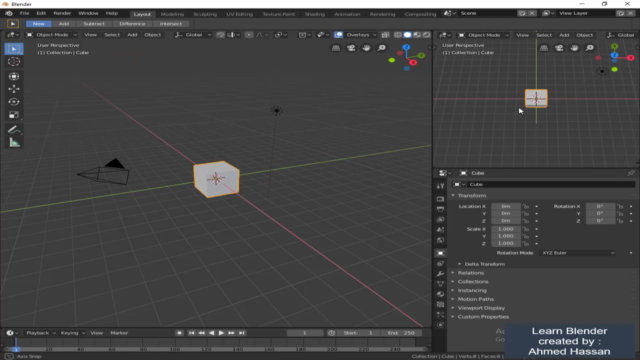Click the Blender logo menu icon

[9, 13]
